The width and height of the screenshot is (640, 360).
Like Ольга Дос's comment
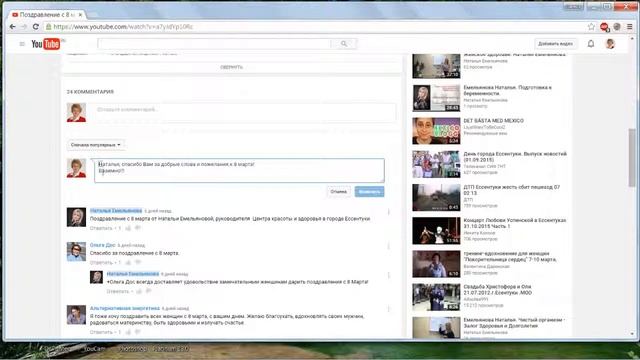pyautogui.click(x=128, y=262)
